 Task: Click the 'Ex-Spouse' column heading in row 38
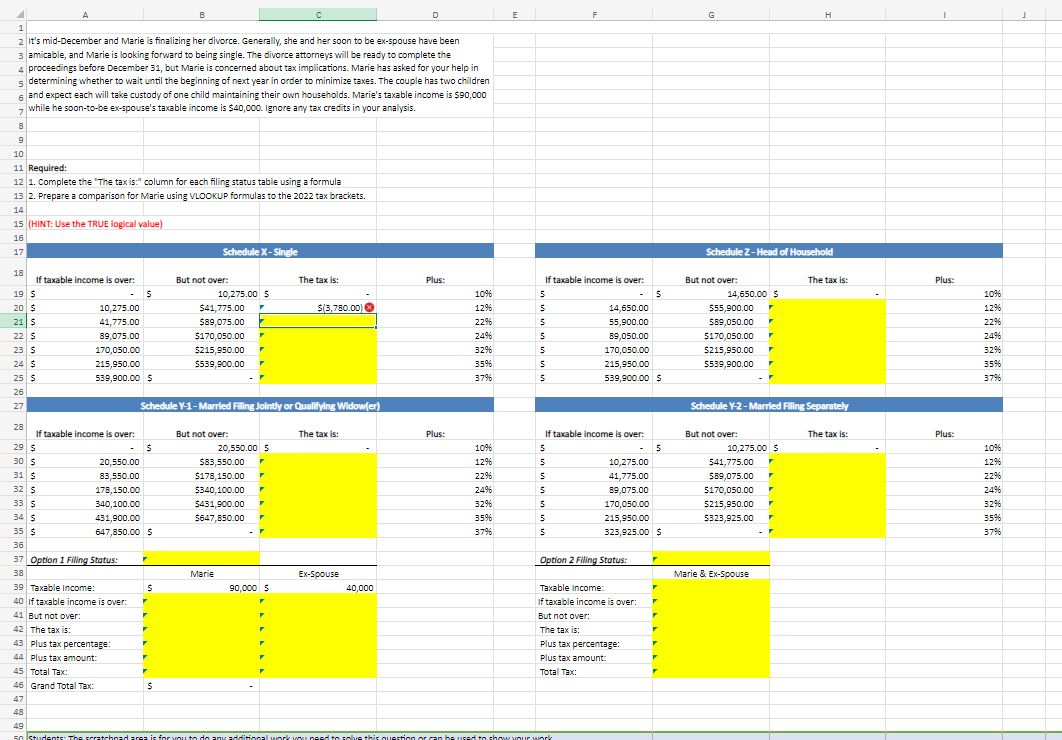318,573
